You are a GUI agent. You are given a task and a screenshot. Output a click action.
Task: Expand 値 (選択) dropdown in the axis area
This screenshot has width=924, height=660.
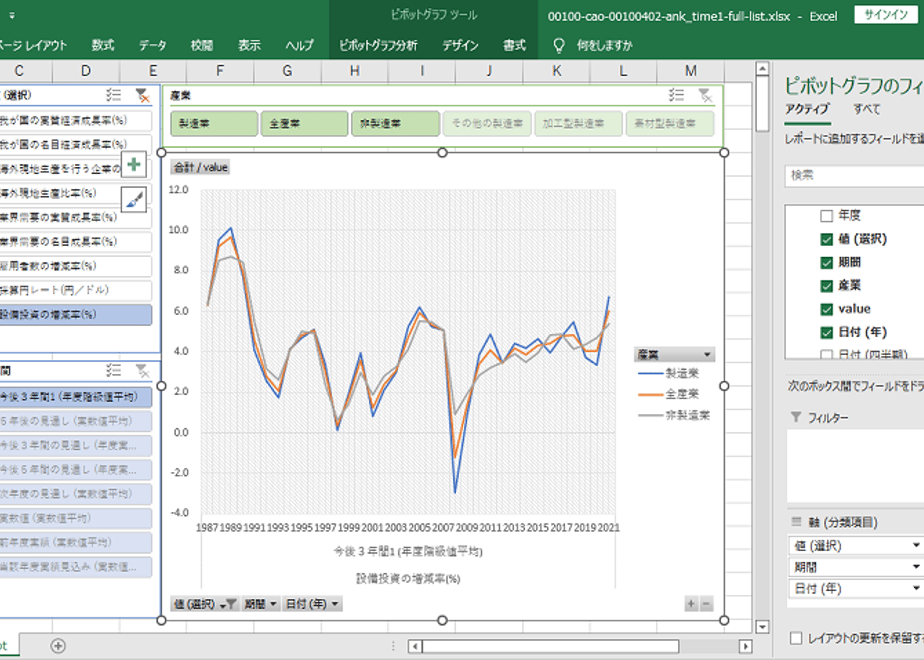point(916,546)
